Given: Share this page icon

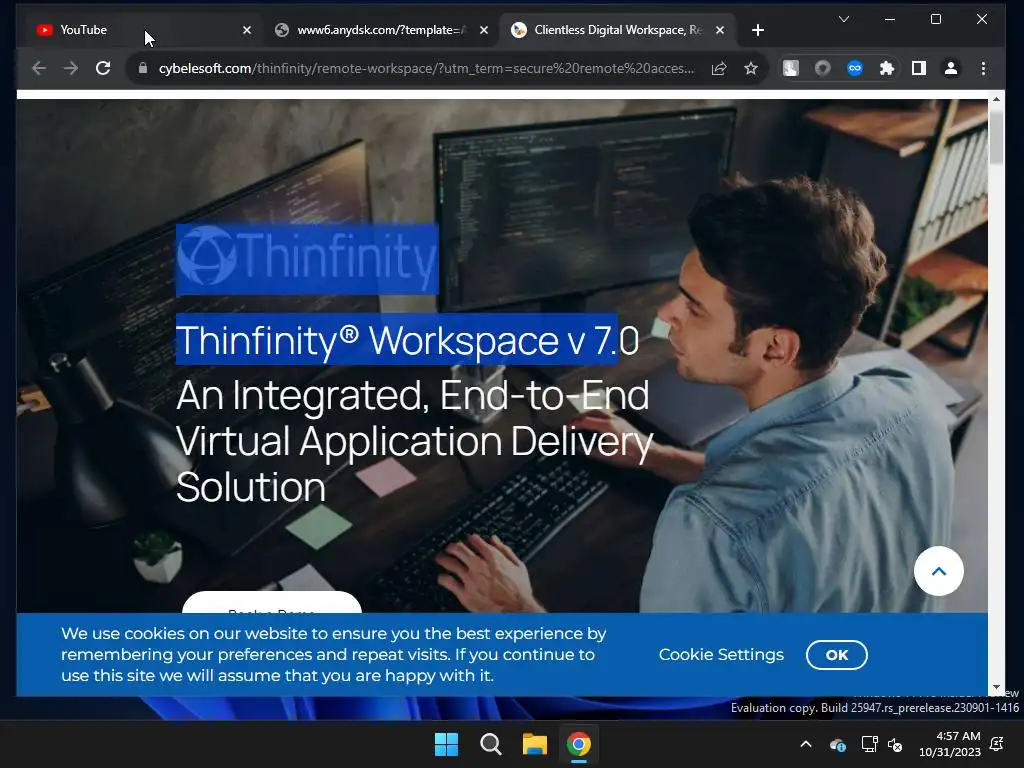Looking at the screenshot, I should pyautogui.click(x=719, y=68).
